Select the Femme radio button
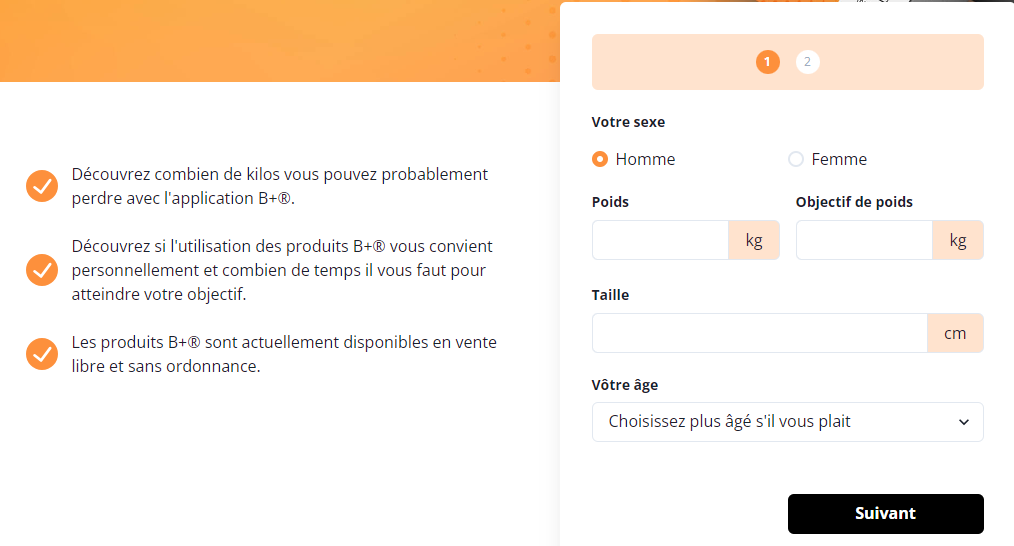1014x546 pixels. pyautogui.click(x=796, y=159)
